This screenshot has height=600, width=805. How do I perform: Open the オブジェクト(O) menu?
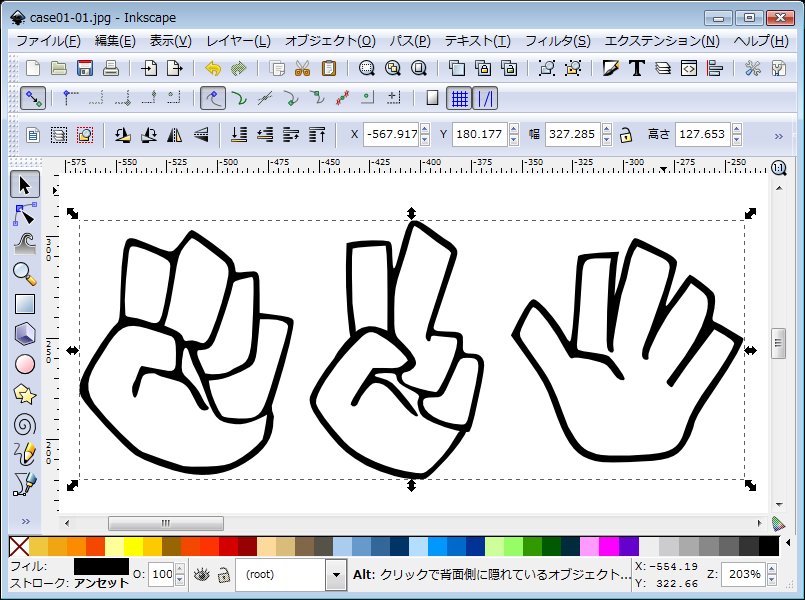click(330, 41)
